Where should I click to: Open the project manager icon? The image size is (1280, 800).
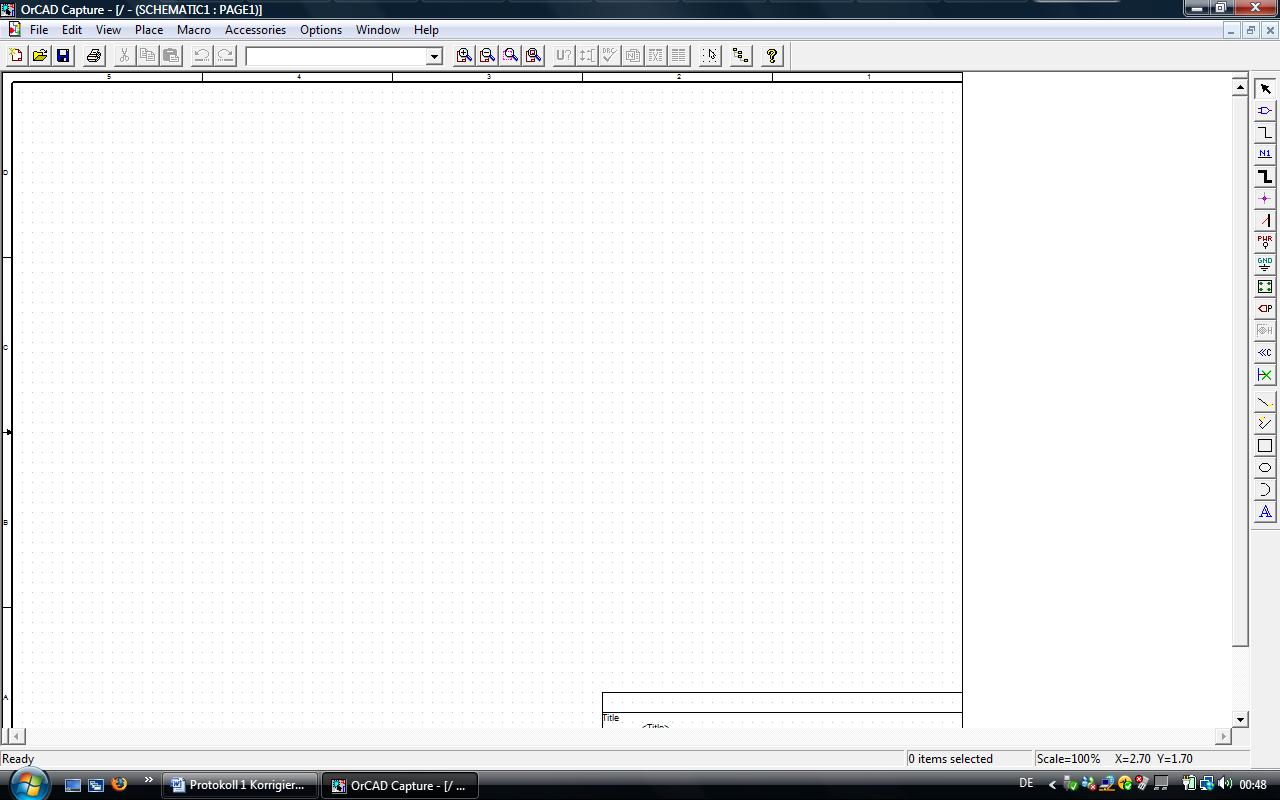(x=741, y=56)
